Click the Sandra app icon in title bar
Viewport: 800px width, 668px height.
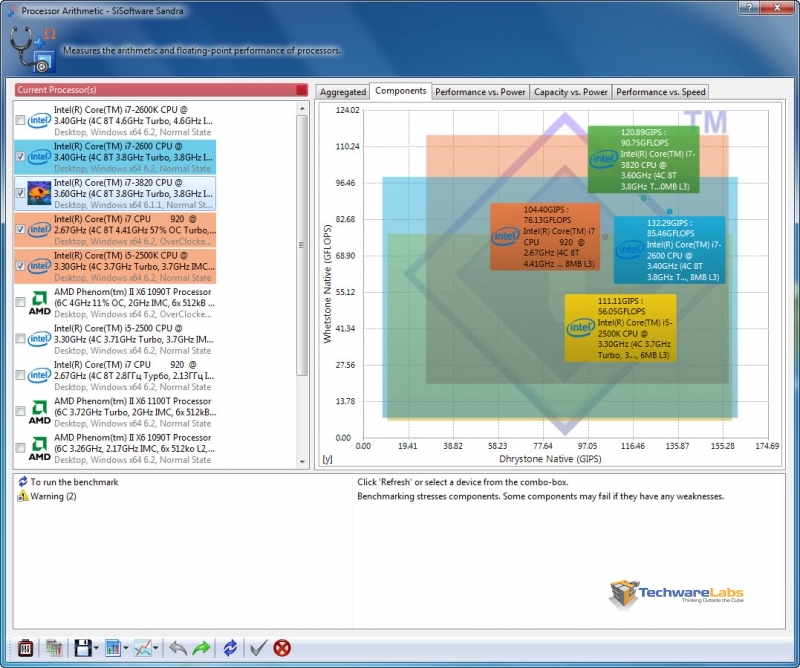(12, 11)
